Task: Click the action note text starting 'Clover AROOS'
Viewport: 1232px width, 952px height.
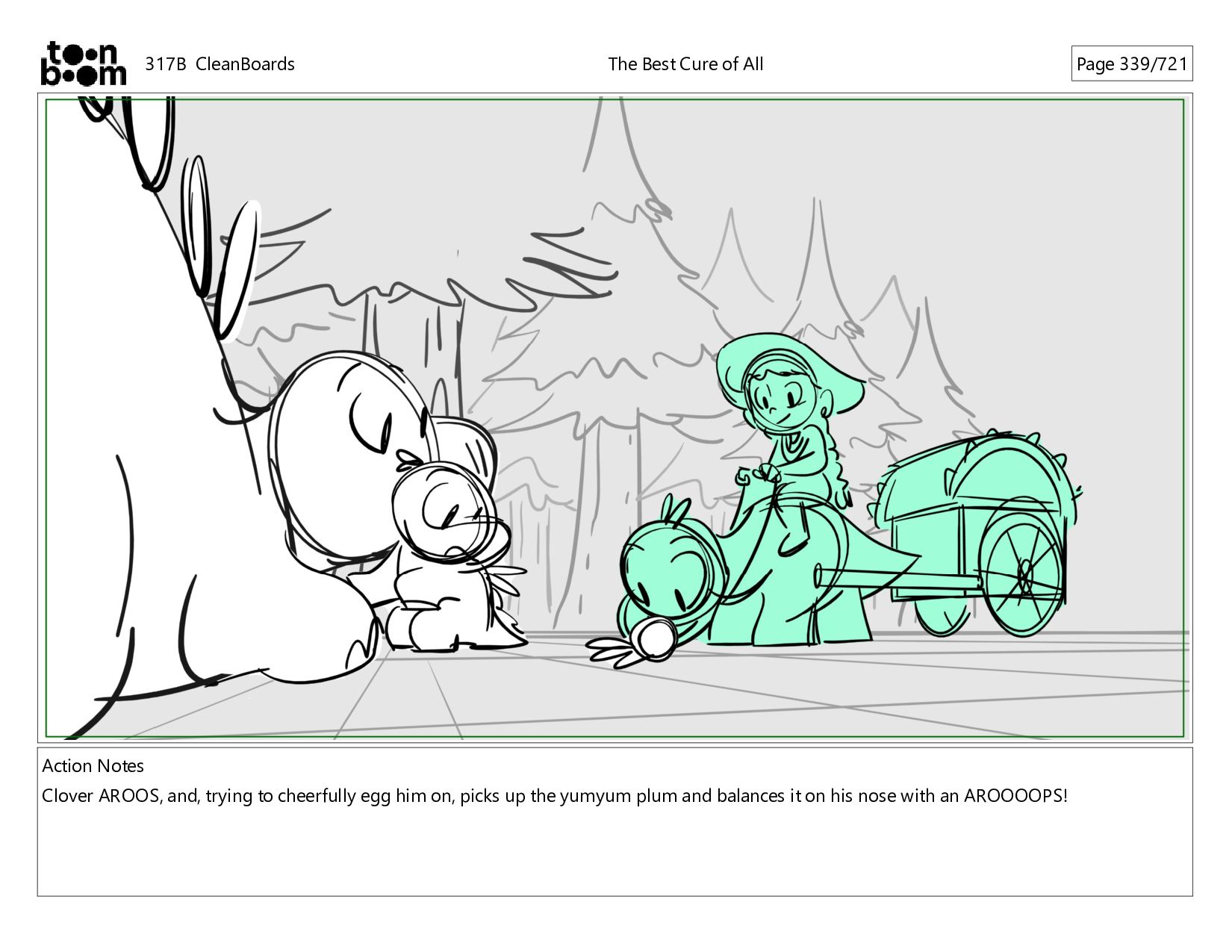Action: tap(555, 796)
